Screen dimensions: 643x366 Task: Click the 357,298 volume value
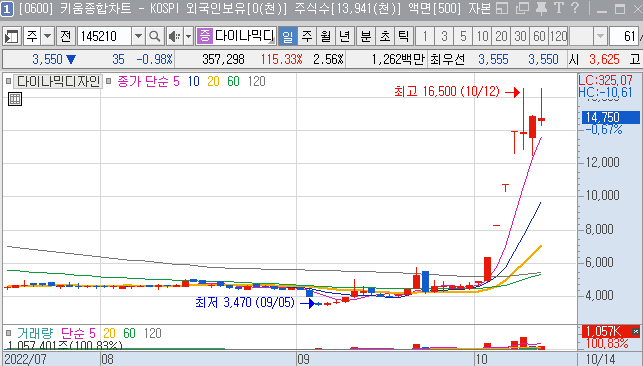[x=223, y=59]
